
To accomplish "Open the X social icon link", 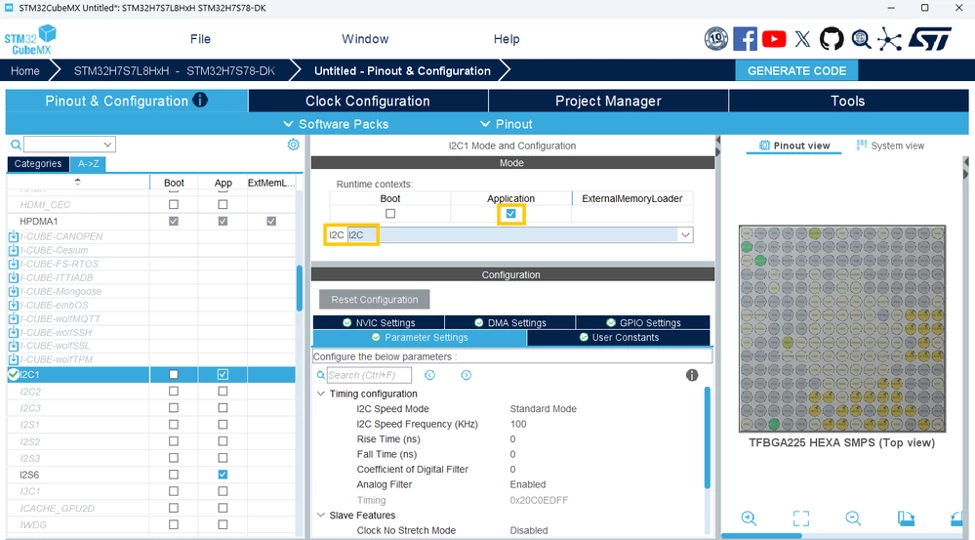I will (802, 39).
